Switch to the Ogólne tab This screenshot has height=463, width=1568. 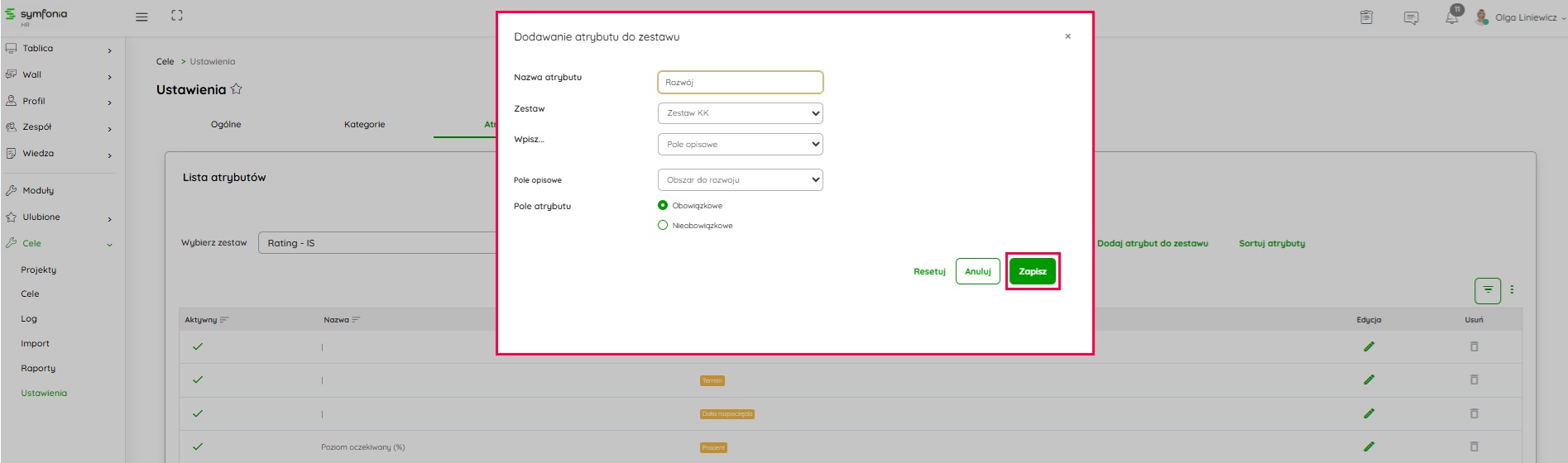tap(226, 125)
